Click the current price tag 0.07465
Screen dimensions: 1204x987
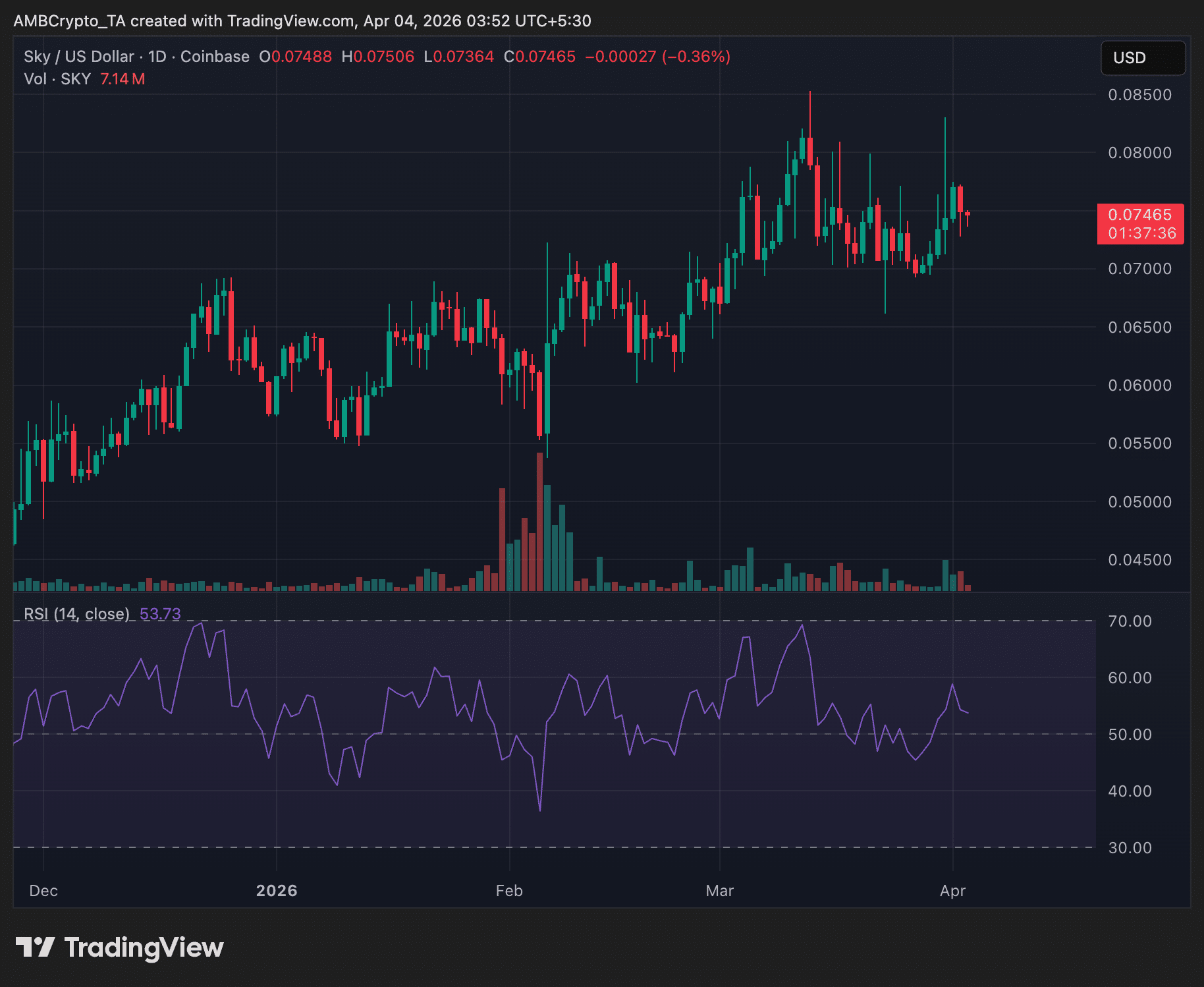pos(1140,215)
